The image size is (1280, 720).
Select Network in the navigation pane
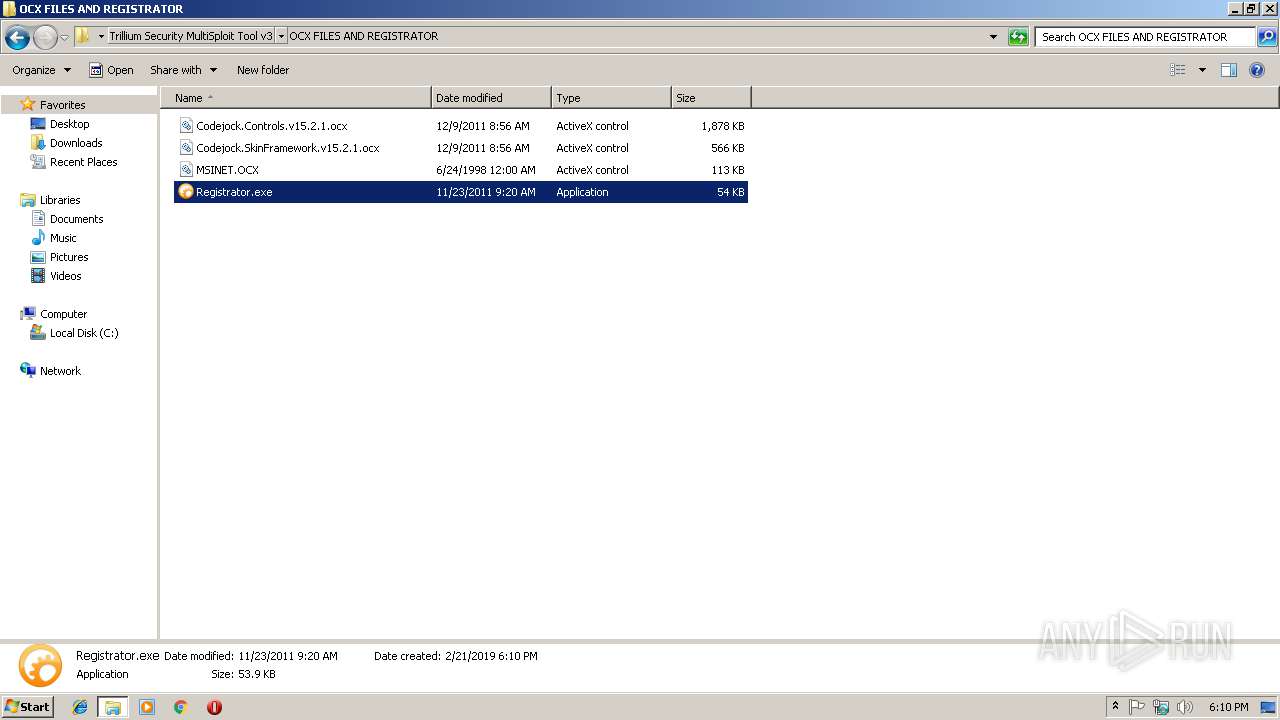[60, 371]
